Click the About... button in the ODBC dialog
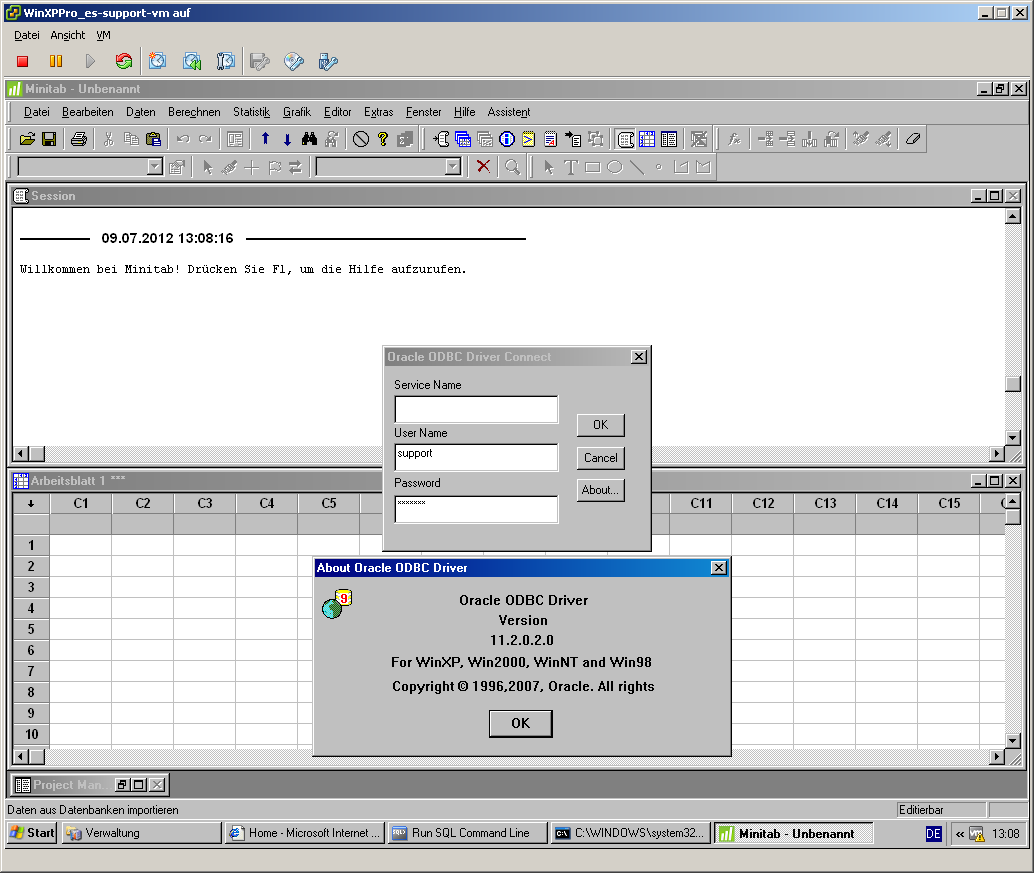Screen dimensions: 1034x873 click(600, 490)
